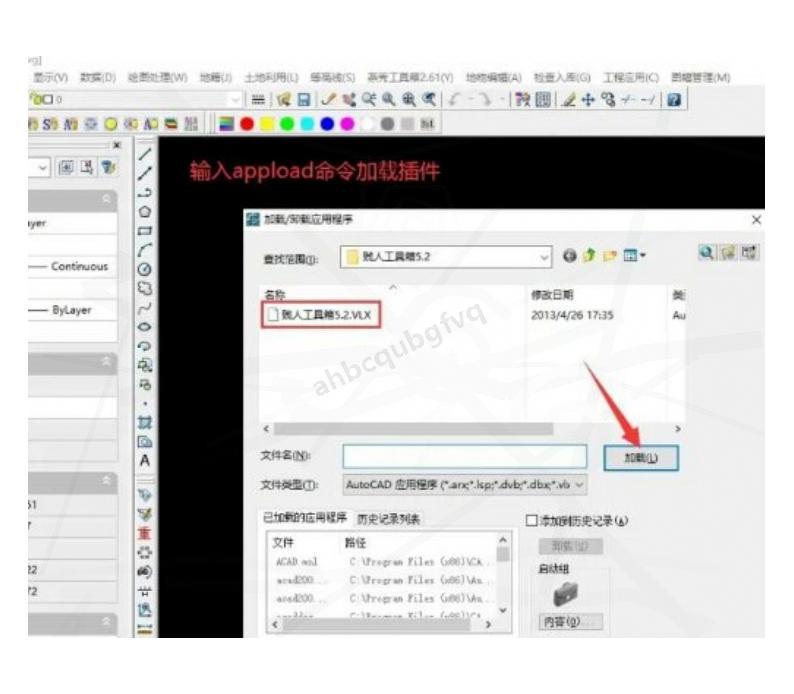Select the Circle draw tool
Viewport: 794px width, 694px height.
[145, 269]
